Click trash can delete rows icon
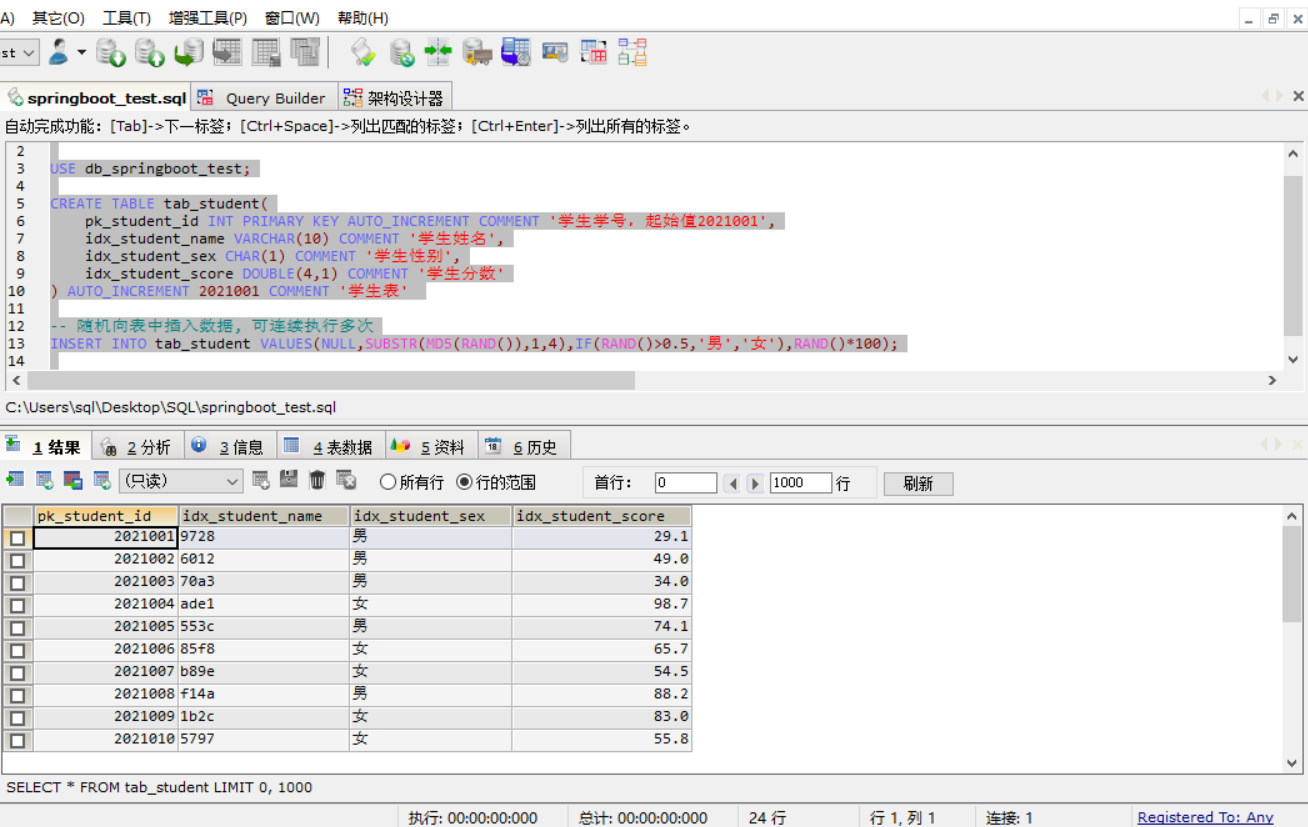Viewport: 1308px width, 827px height. (x=317, y=480)
